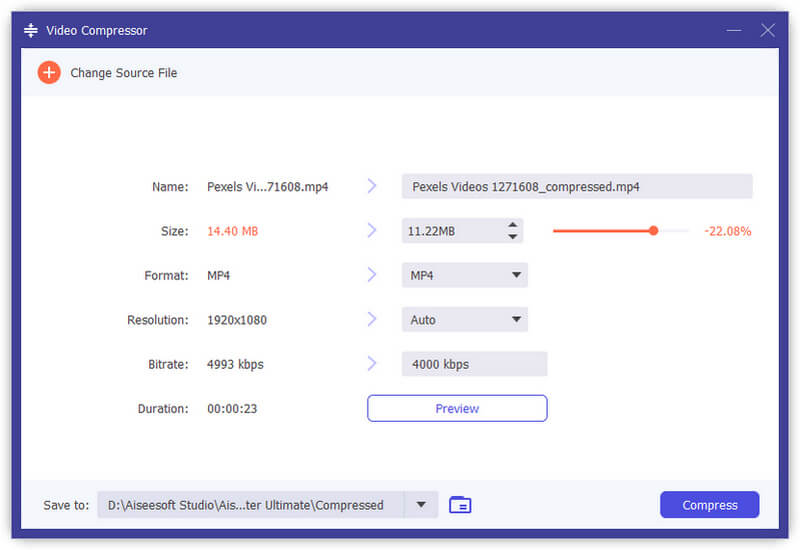Click the 14.40 MB source size value

232,232
